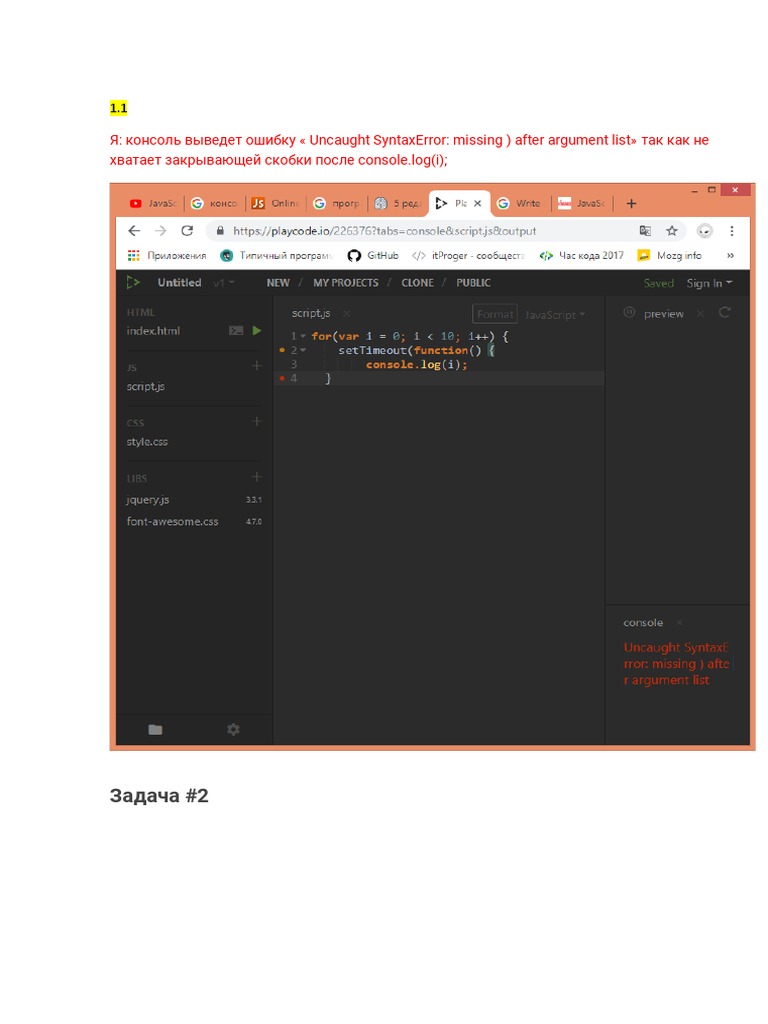
Task: Click the browser back arrow
Action: coord(134,231)
